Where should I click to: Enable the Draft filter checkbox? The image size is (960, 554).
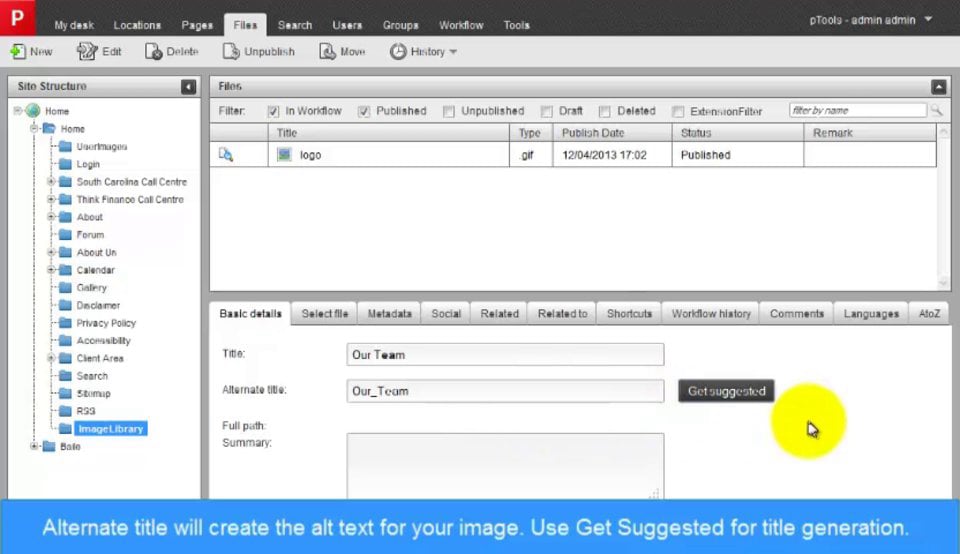tap(546, 111)
